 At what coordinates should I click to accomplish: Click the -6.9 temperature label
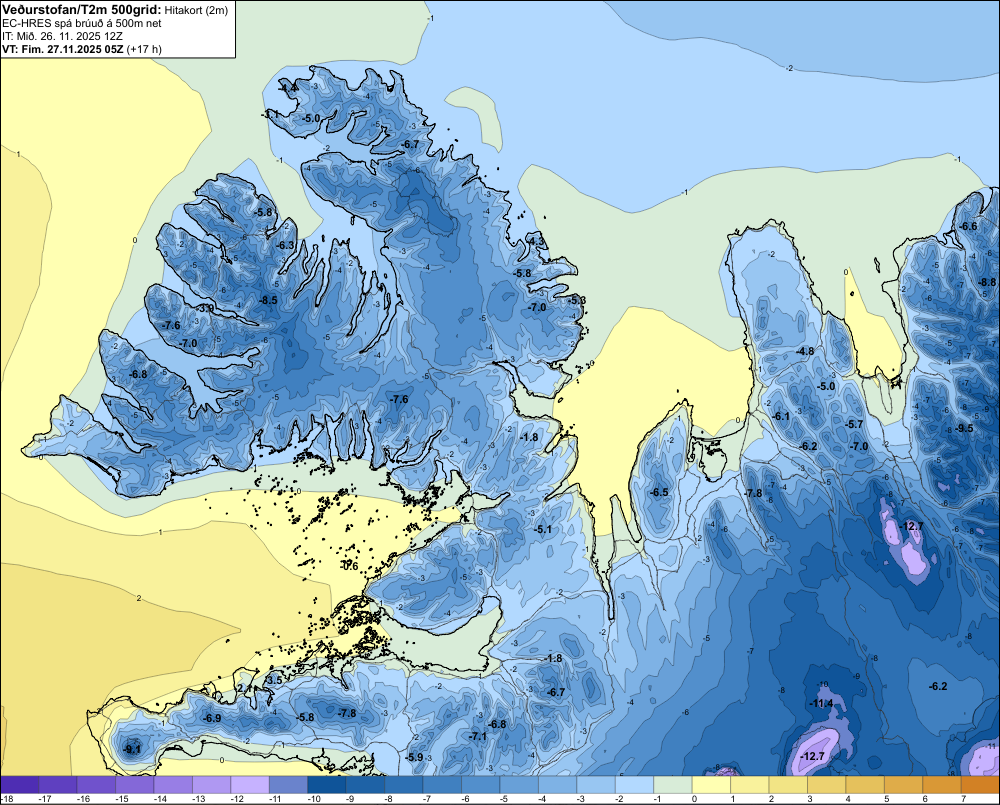pos(212,718)
